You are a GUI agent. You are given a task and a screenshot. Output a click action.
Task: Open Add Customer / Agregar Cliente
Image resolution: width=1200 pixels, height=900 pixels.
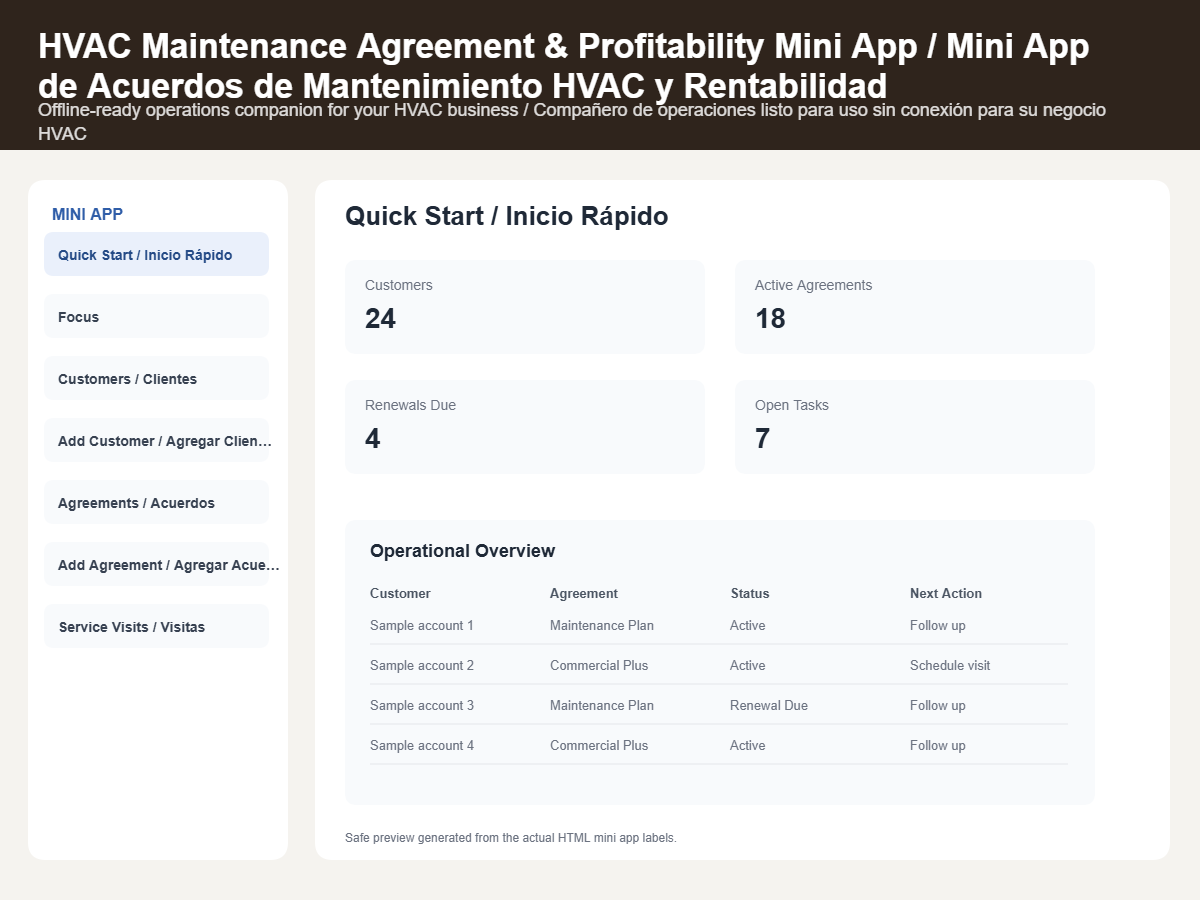point(156,440)
